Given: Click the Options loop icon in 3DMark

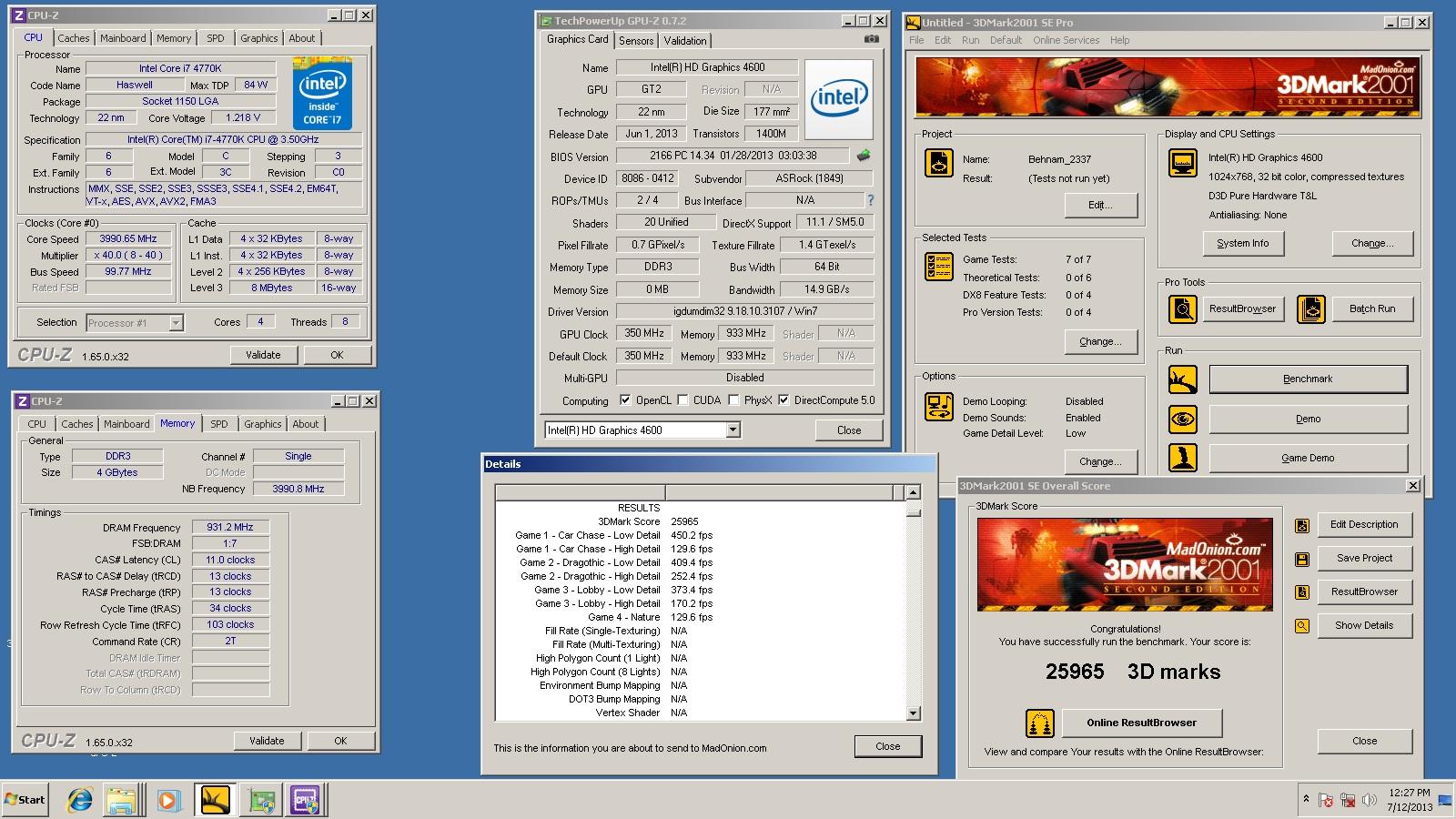Looking at the screenshot, I should pyautogui.click(x=939, y=407).
